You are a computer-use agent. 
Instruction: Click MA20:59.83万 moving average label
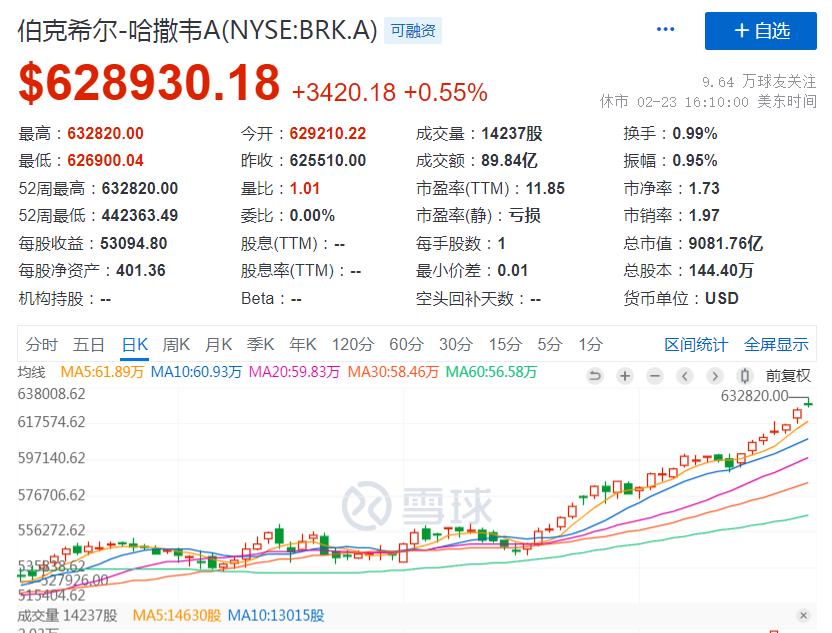point(294,372)
